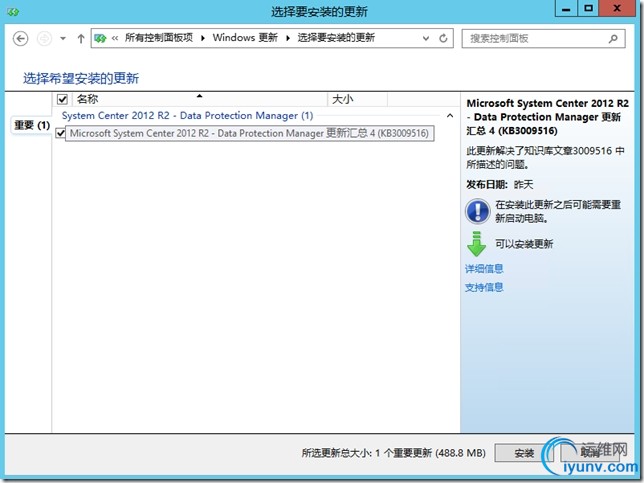The width and height of the screenshot is (644, 483).
Task: Expand the arrow after 所有控制面板项
Action: tap(203, 38)
